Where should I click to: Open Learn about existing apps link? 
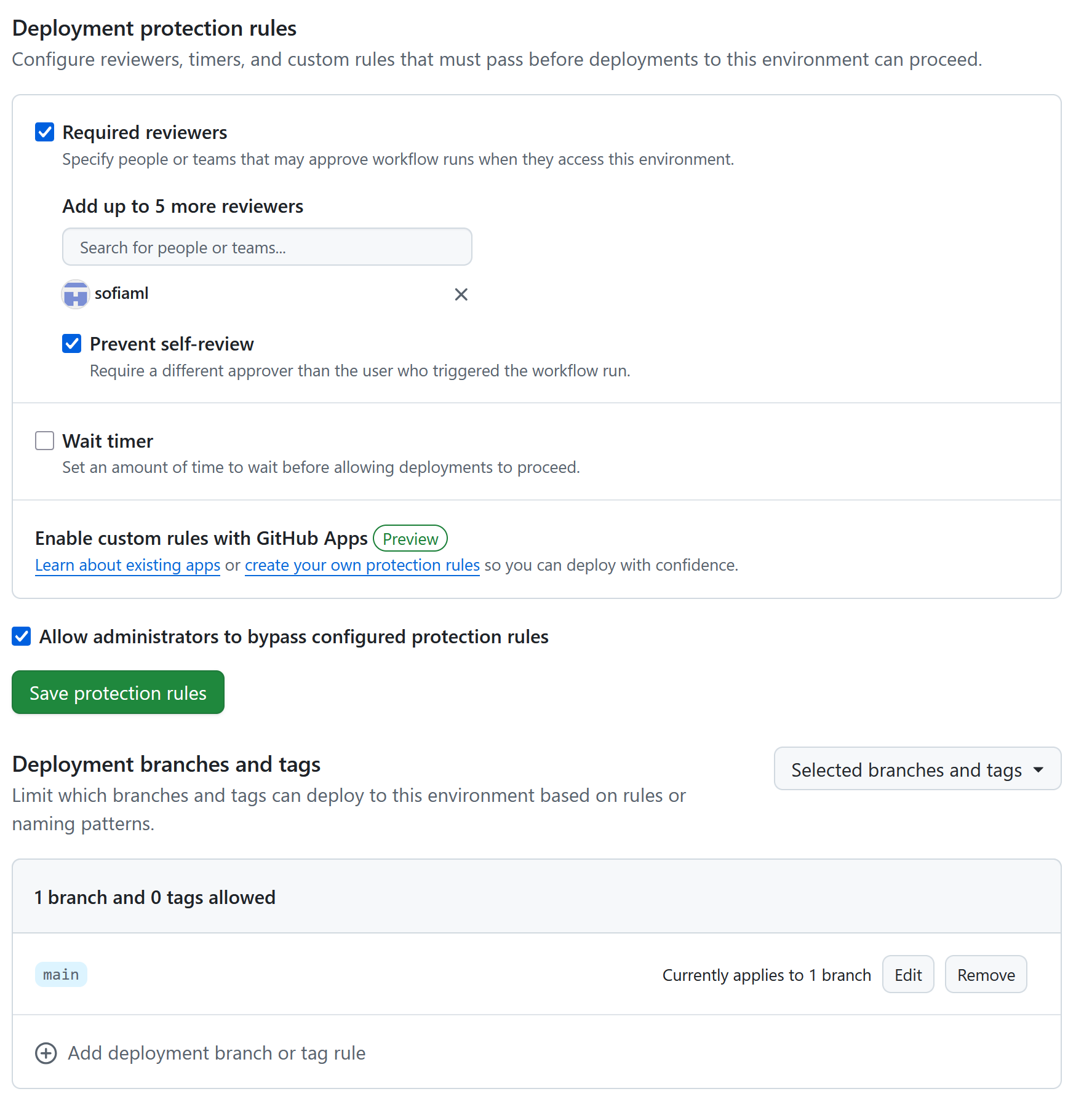point(127,565)
